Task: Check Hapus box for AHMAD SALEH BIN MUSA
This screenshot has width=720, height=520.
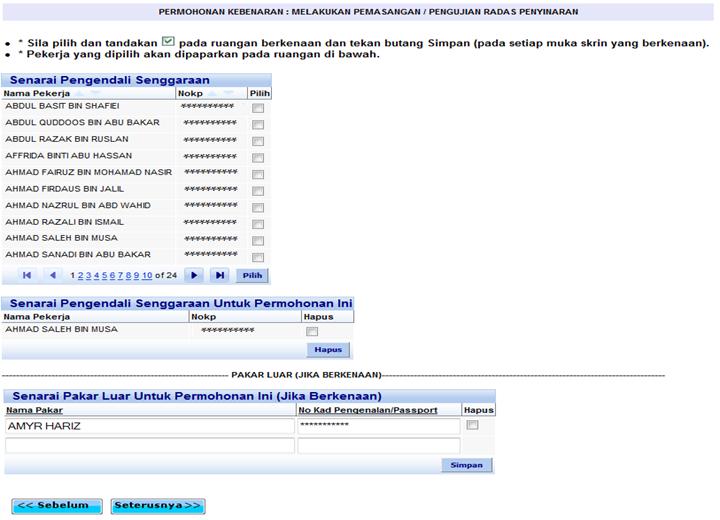Action: [x=312, y=331]
